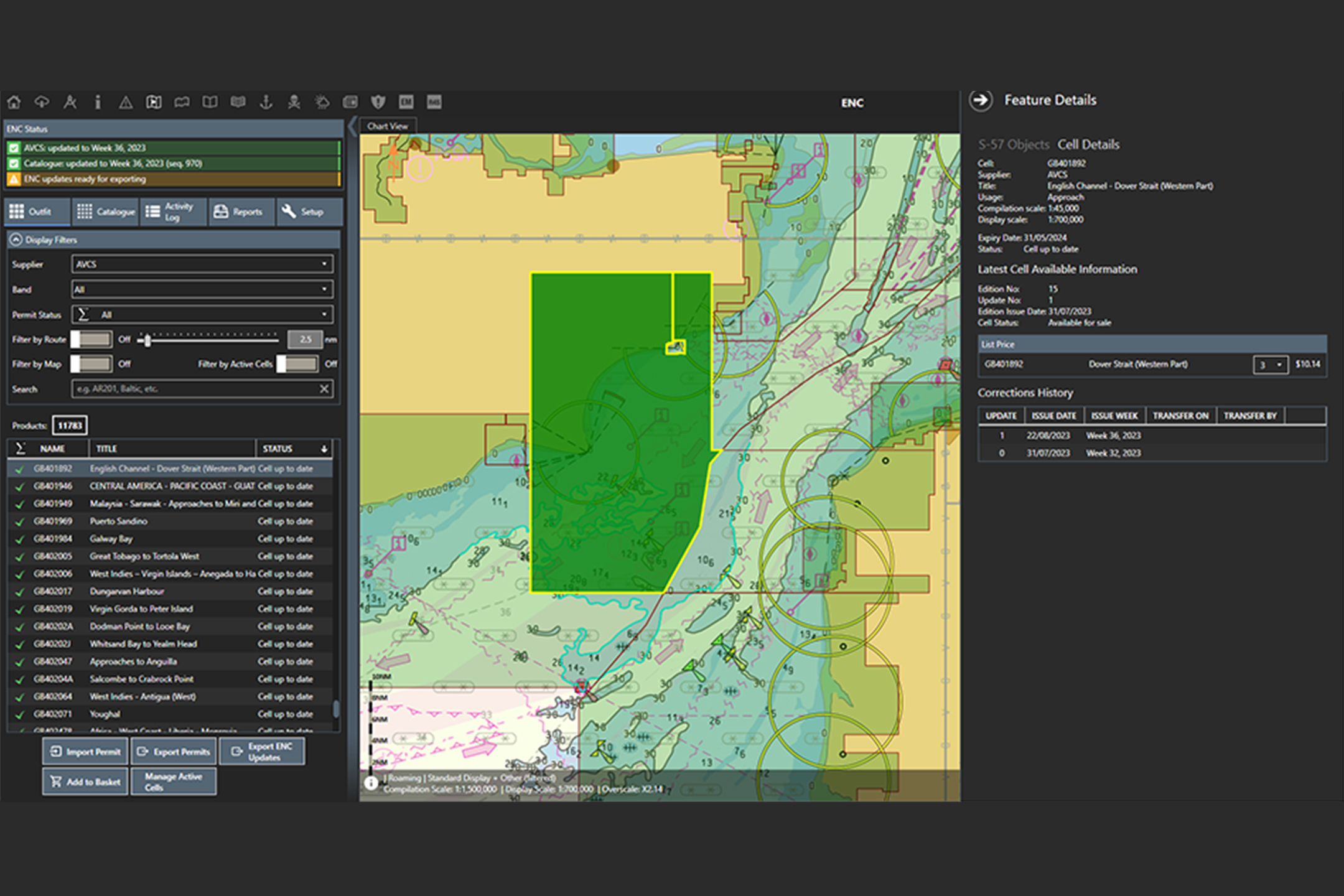Open the Permit Status dropdown
Screen dimensions: 1344x896
(x=202, y=314)
